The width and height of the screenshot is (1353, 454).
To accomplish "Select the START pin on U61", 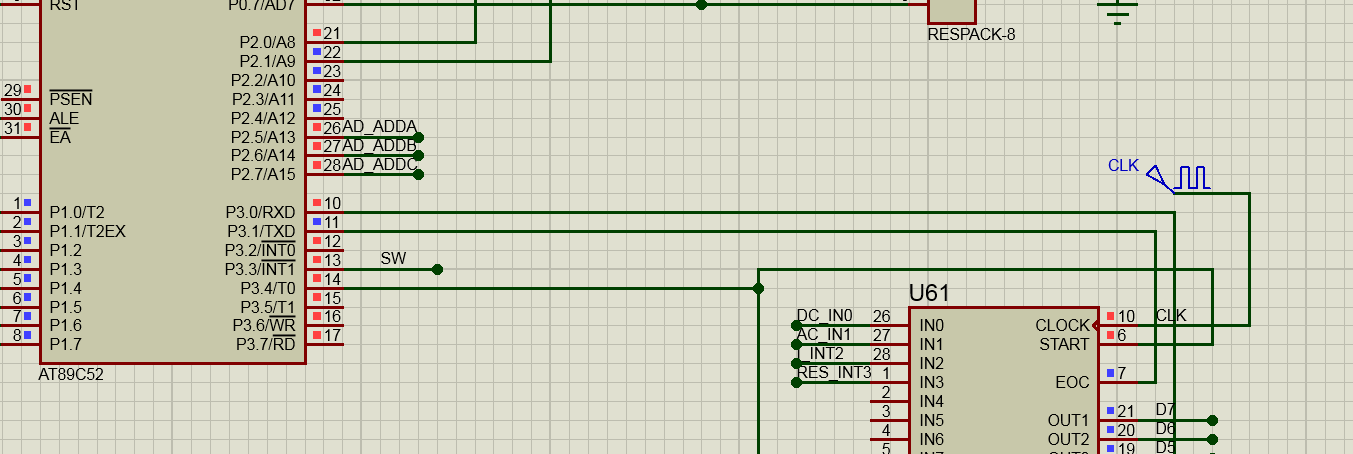I will [1064, 345].
